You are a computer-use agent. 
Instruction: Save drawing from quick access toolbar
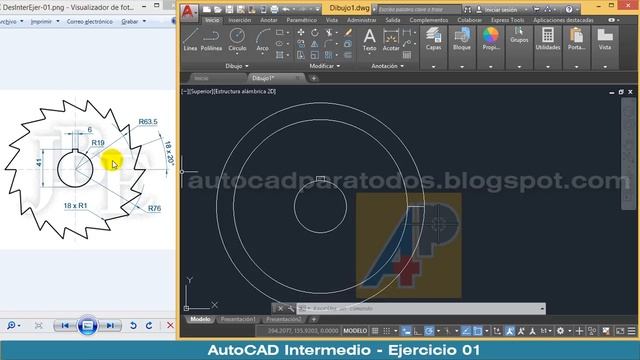point(229,9)
